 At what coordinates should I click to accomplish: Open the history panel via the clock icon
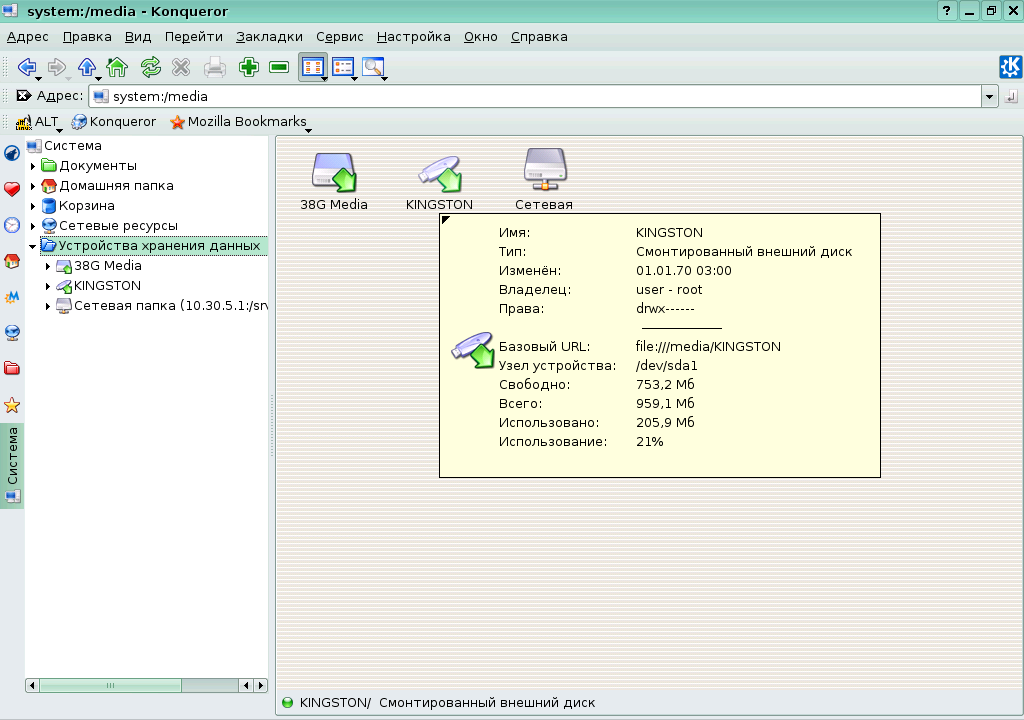click(11, 225)
